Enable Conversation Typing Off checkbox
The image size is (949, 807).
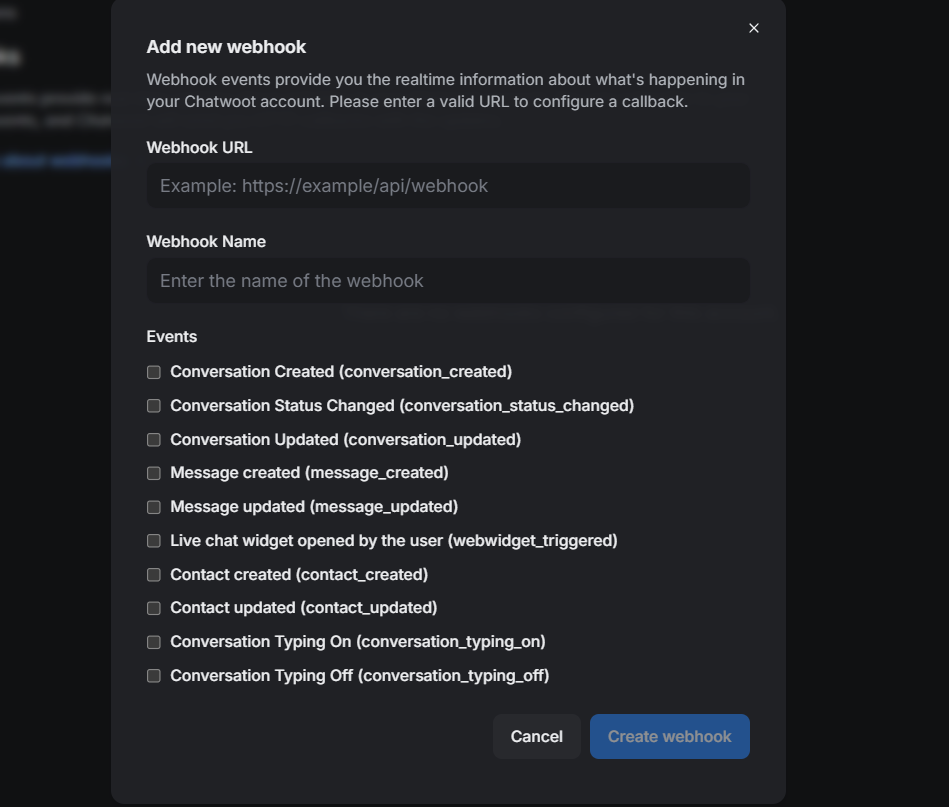coord(154,676)
